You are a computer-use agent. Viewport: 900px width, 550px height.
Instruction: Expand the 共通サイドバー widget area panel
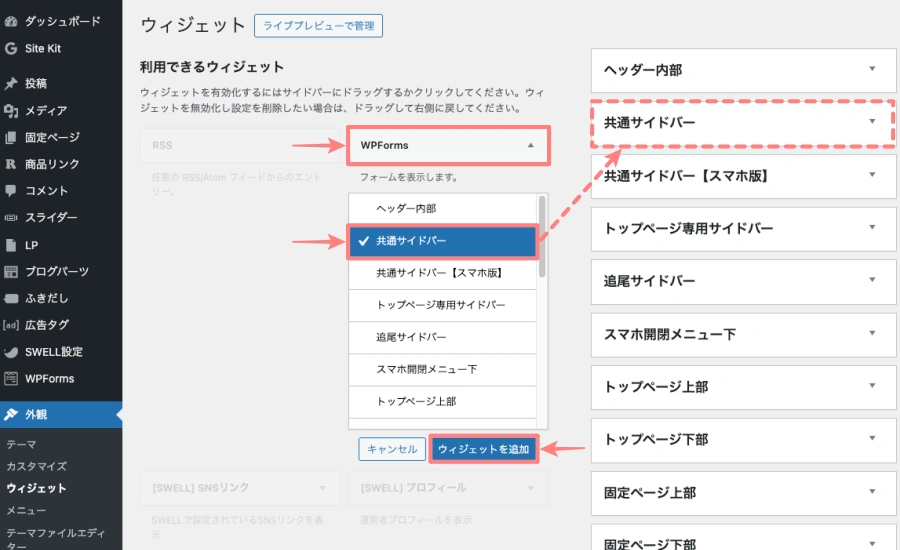(872, 122)
